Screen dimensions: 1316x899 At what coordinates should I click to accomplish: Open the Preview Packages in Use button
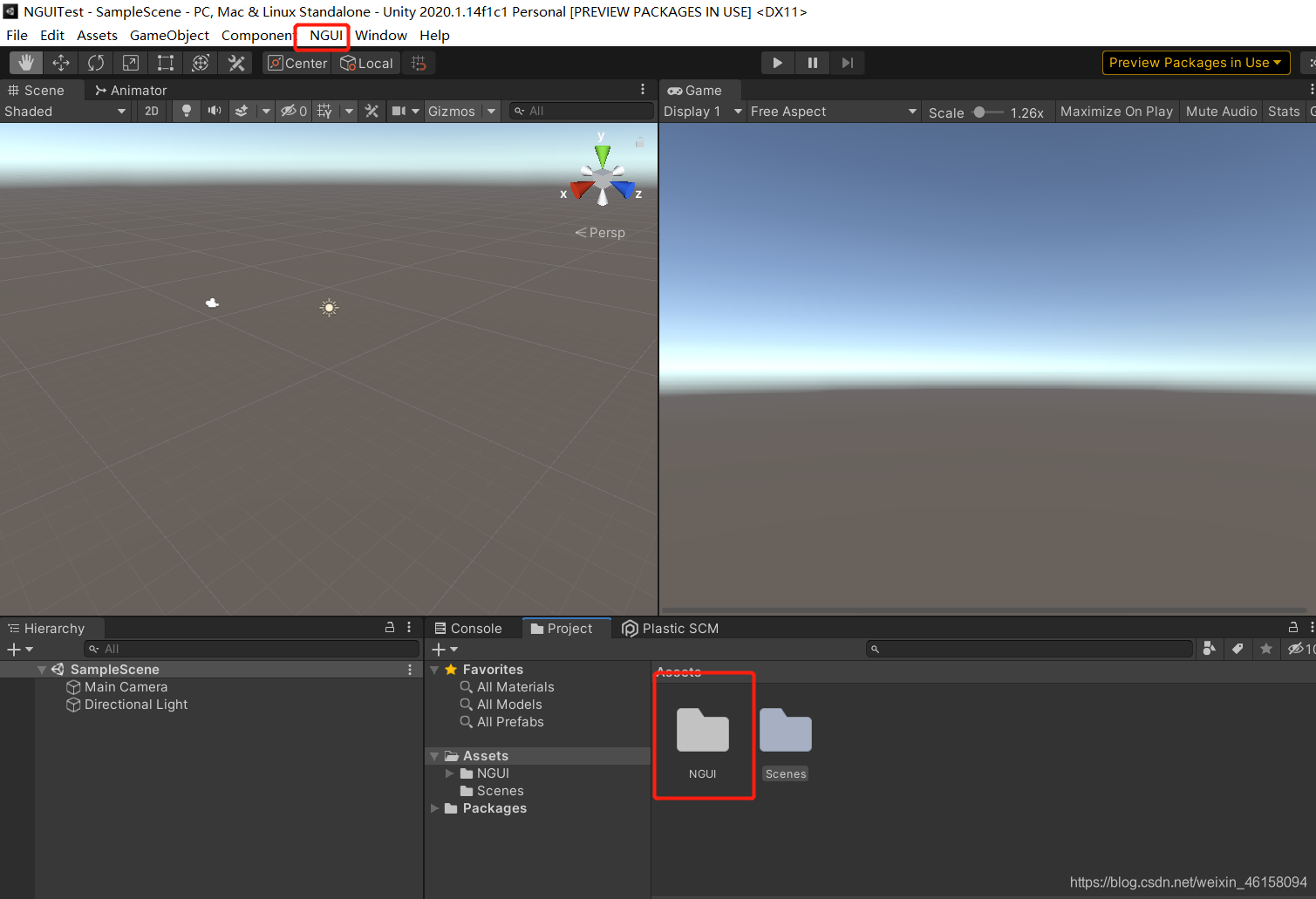tap(1196, 62)
